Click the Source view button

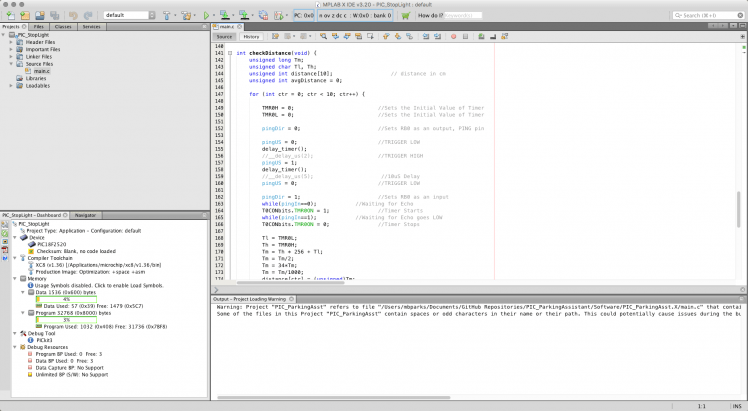tap(225, 36)
